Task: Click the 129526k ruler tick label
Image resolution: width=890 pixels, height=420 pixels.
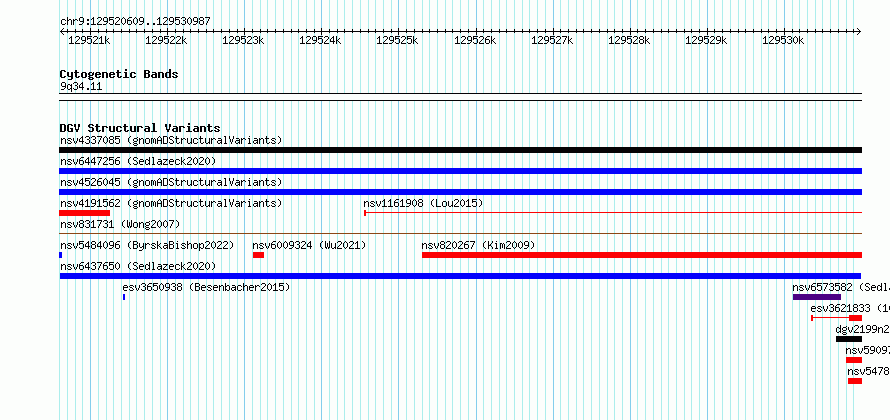Action: [475, 40]
